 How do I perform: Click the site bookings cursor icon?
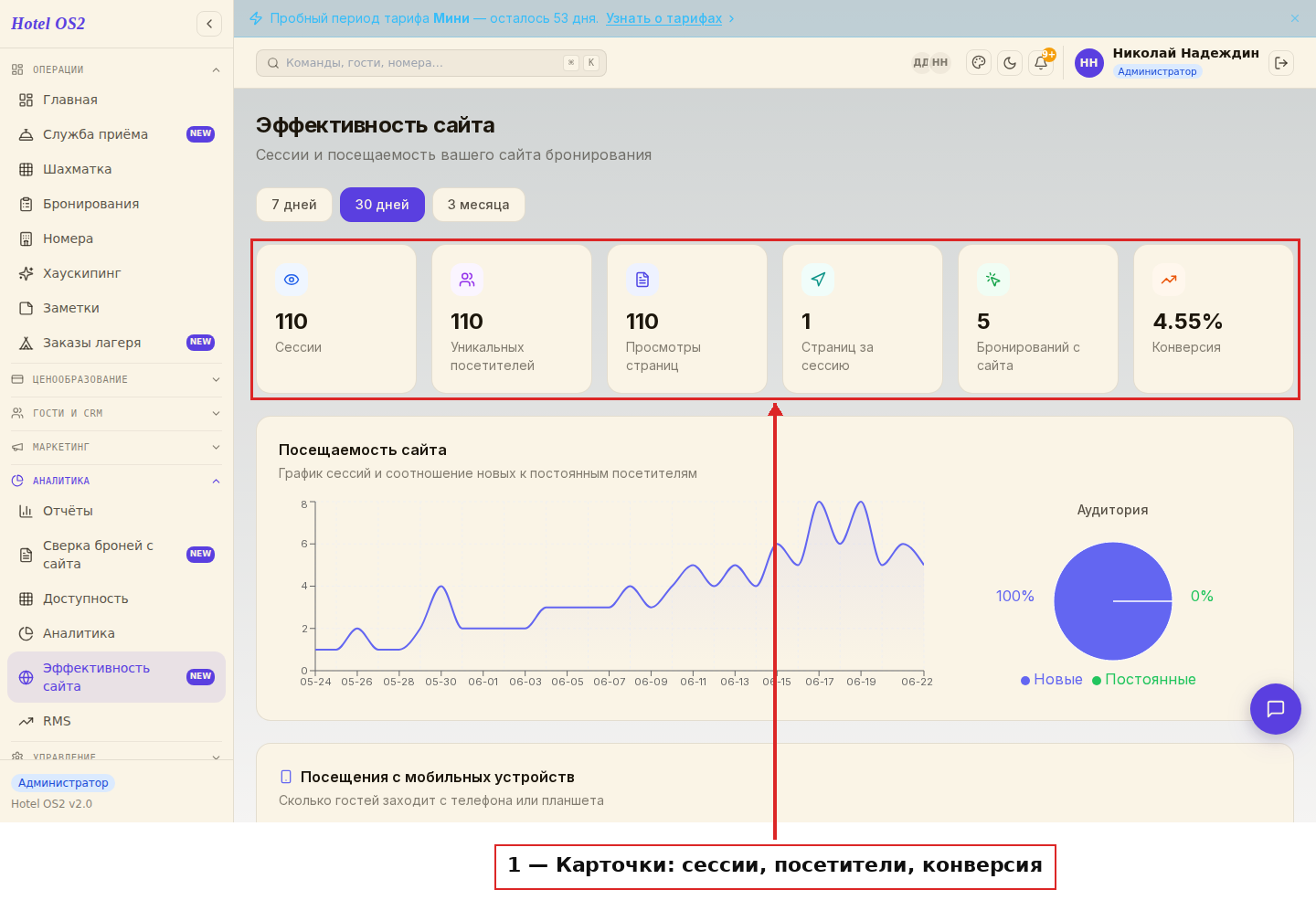click(x=993, y=280)
